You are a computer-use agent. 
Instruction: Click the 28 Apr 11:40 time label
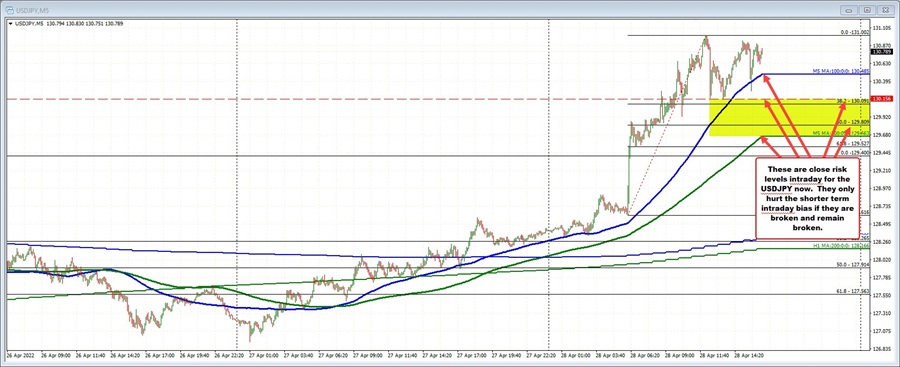click(715, 356)
